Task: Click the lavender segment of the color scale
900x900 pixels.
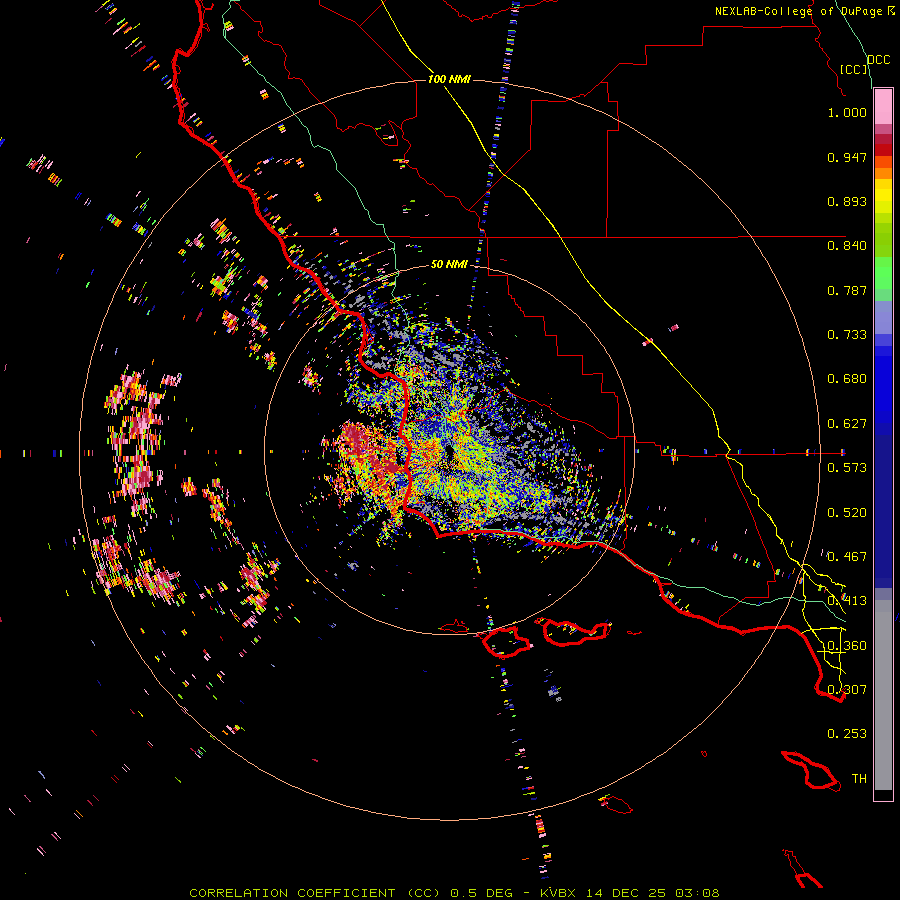Action: click(x=883, y=317)
